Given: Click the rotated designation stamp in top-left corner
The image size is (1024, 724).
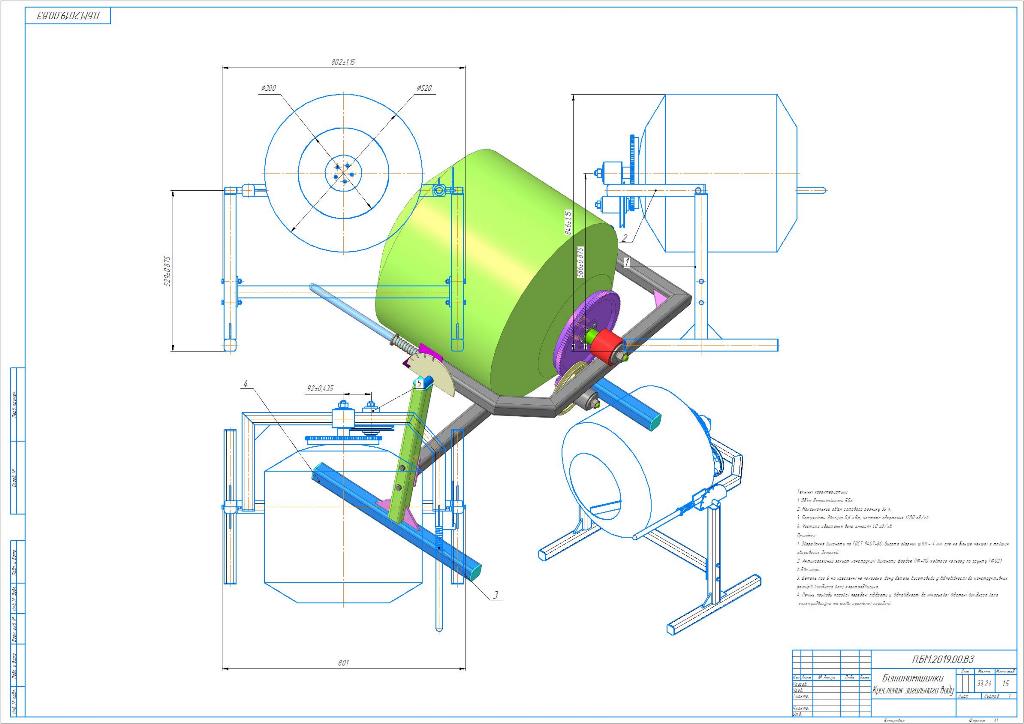Looking at the screenshot, I should click(x=68, y=16).
